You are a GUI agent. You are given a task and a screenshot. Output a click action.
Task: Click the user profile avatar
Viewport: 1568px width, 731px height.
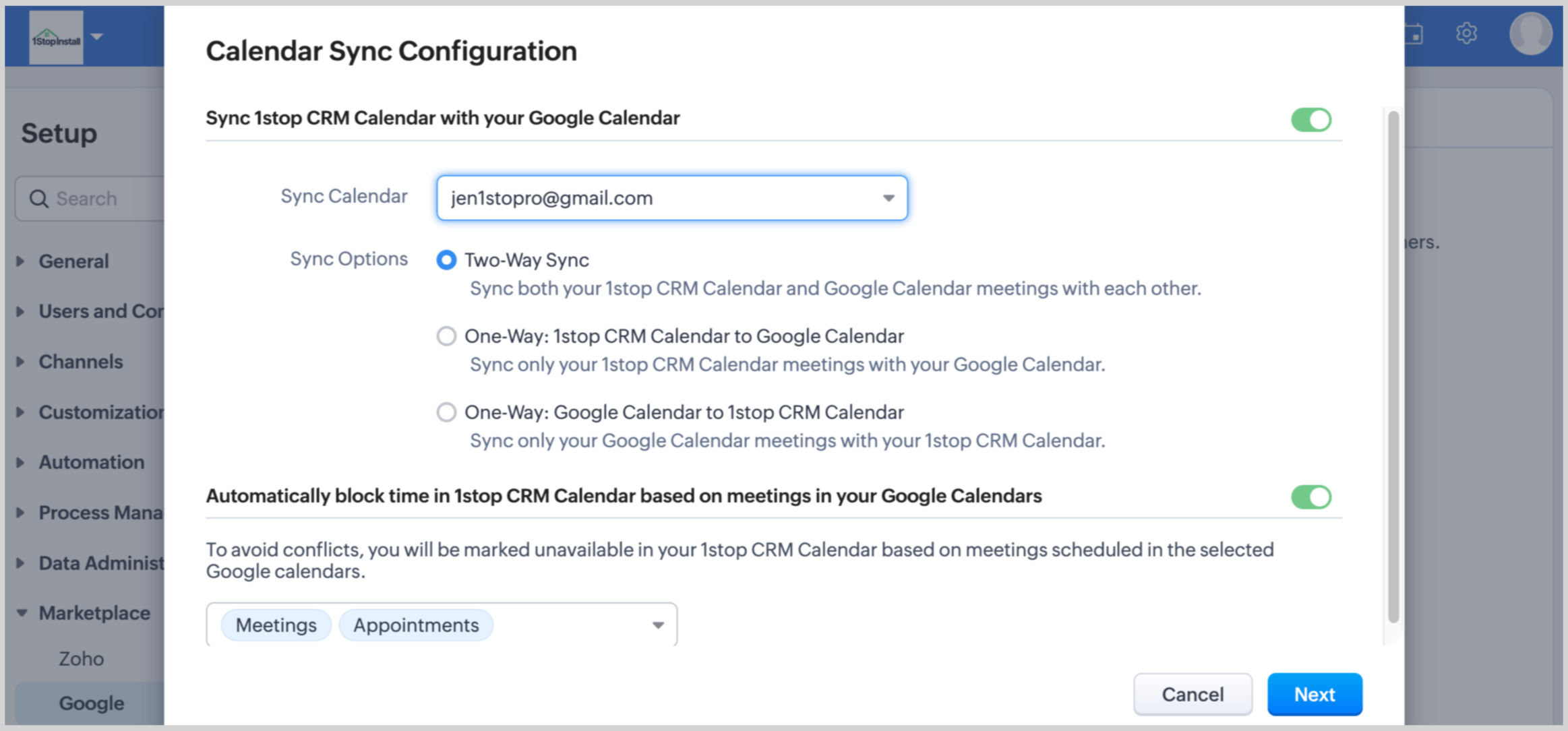pos(1530,33)
